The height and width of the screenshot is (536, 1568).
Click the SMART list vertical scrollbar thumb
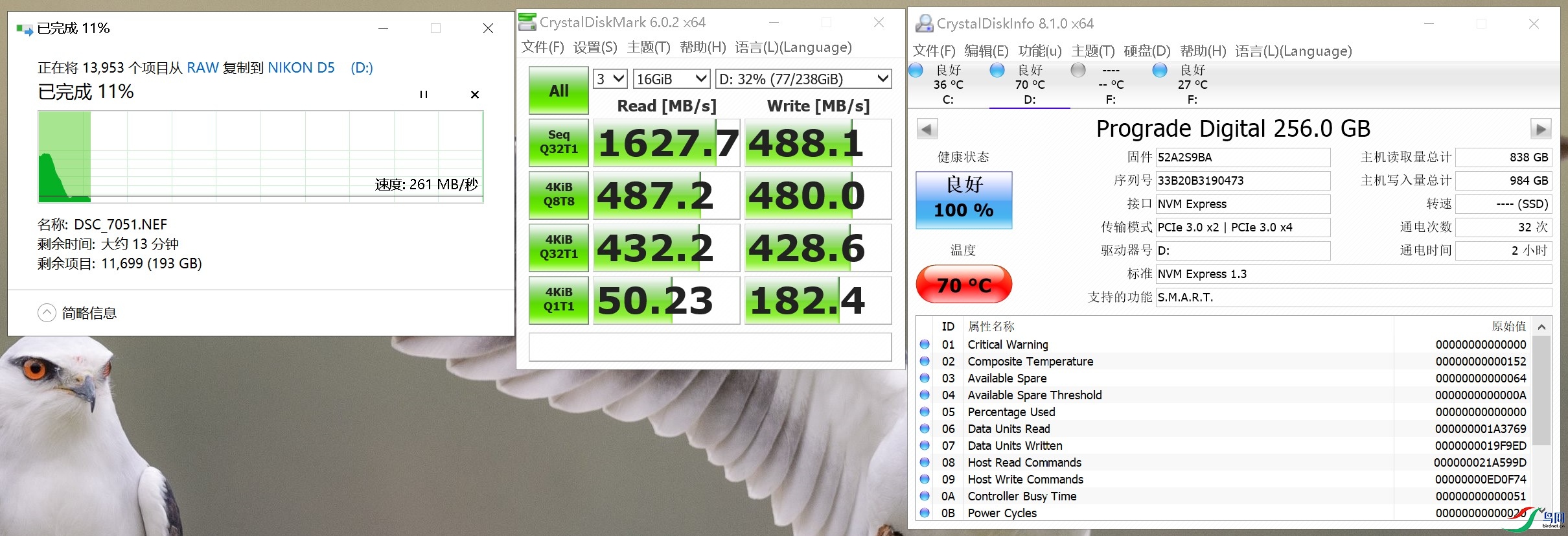click(x=1542, y=390)
